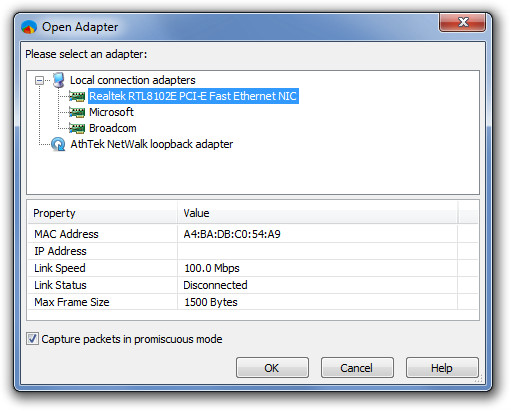This screenshot has height=411, width=511.
Task: Select Realtek RTL8102E PCI-E Fast Ethernet NIC
Action: pyautogui.click(x=193, y=96)
